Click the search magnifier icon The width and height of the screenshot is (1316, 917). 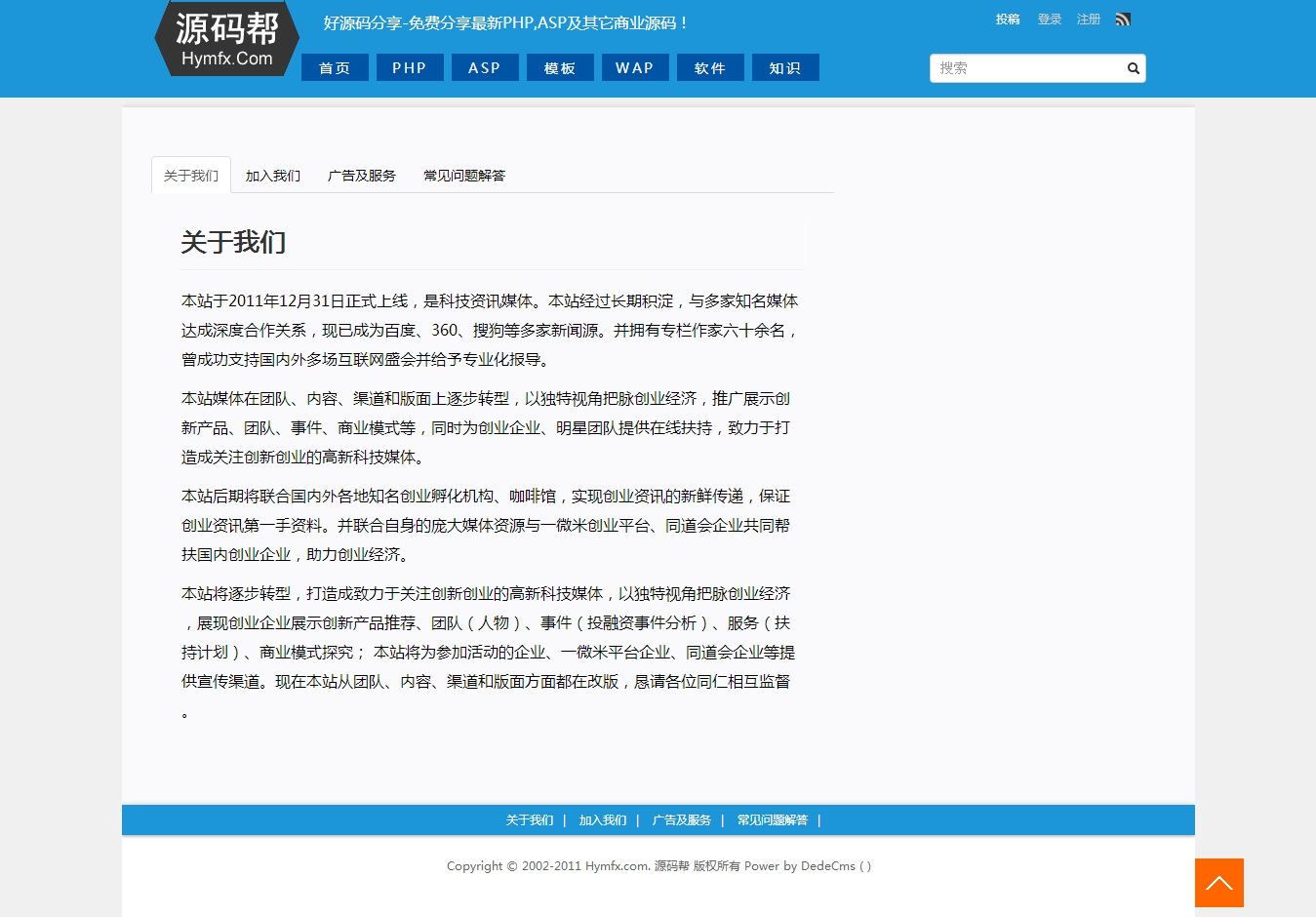pyautogui.click(x=1133, y=68)
